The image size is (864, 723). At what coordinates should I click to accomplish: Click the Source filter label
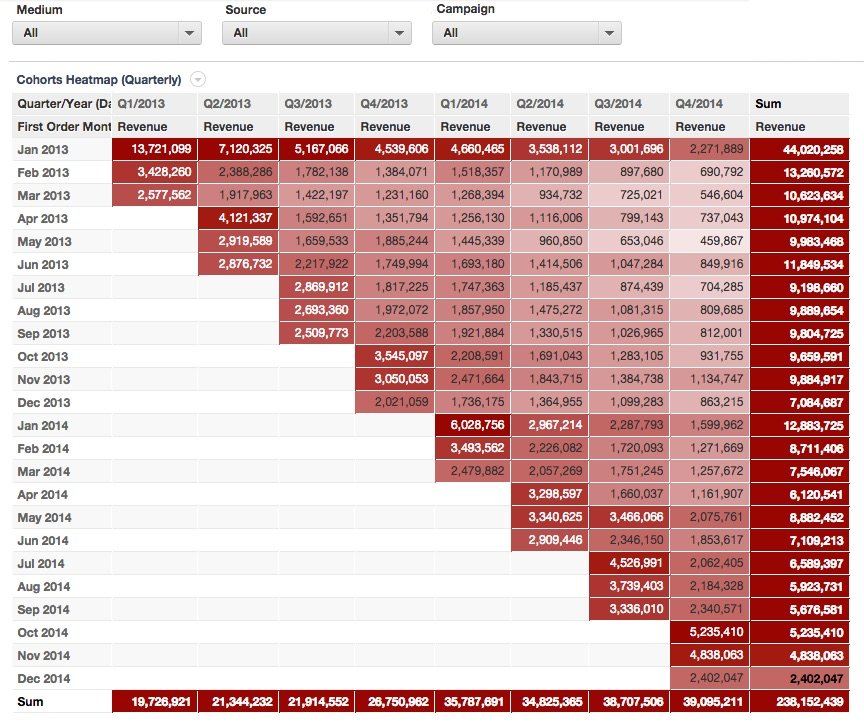coord(245,10)
